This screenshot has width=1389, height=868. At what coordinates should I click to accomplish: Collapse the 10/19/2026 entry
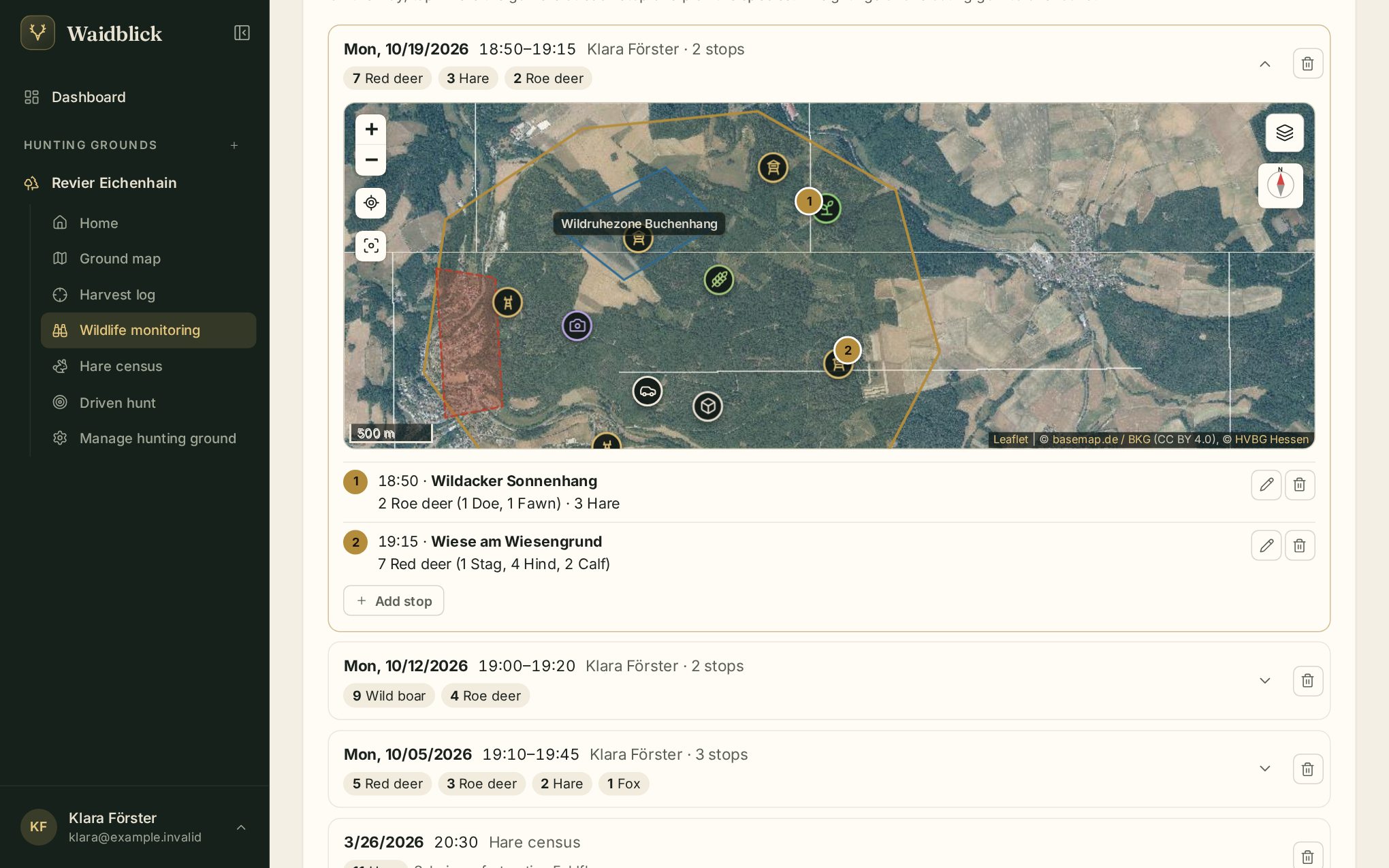(1264, 64)
